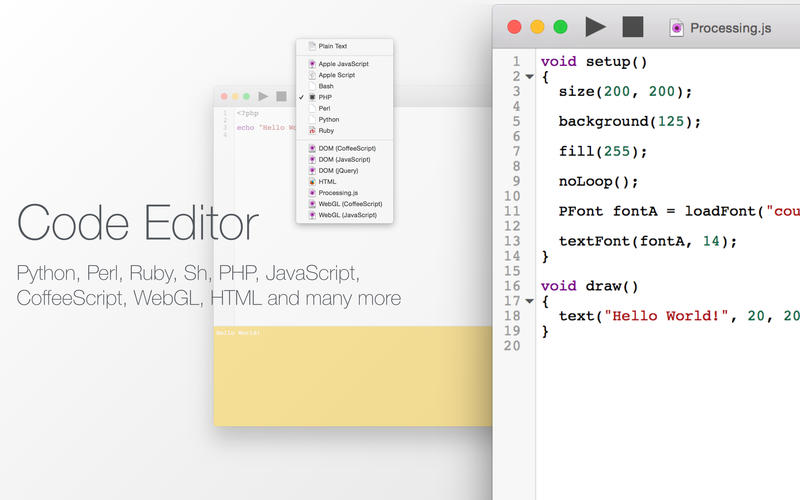Click the "noLoop();" code line

tap(598, 182)
